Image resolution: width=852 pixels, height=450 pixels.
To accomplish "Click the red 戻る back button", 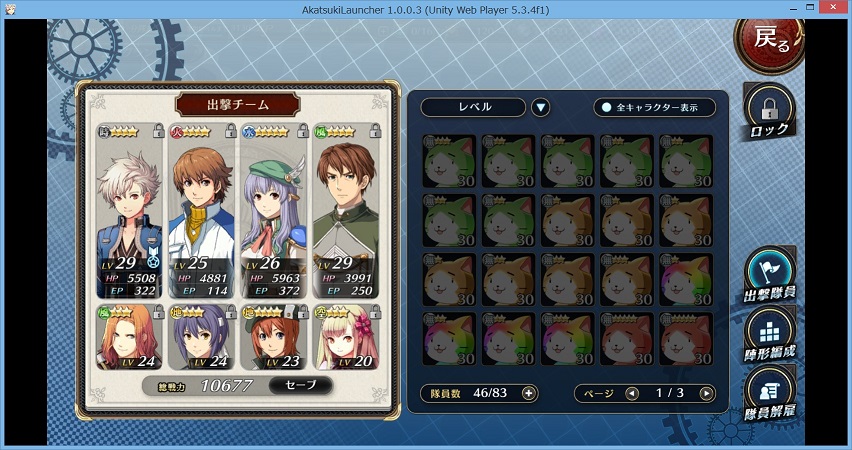I will [x=770, y=43].
